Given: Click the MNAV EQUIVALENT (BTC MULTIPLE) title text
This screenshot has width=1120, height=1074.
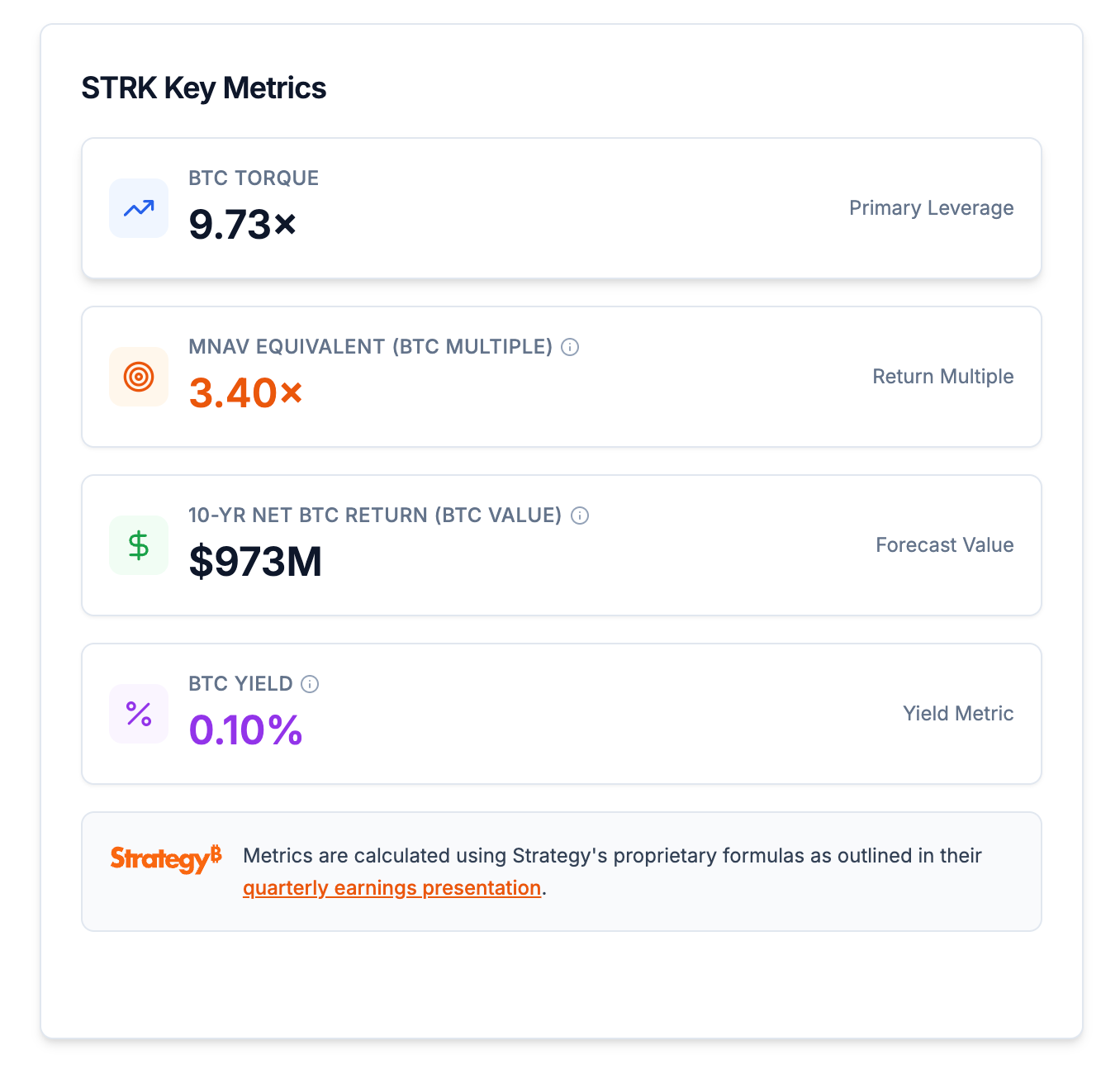Looking at the screenshot, I should click(370, 347).
